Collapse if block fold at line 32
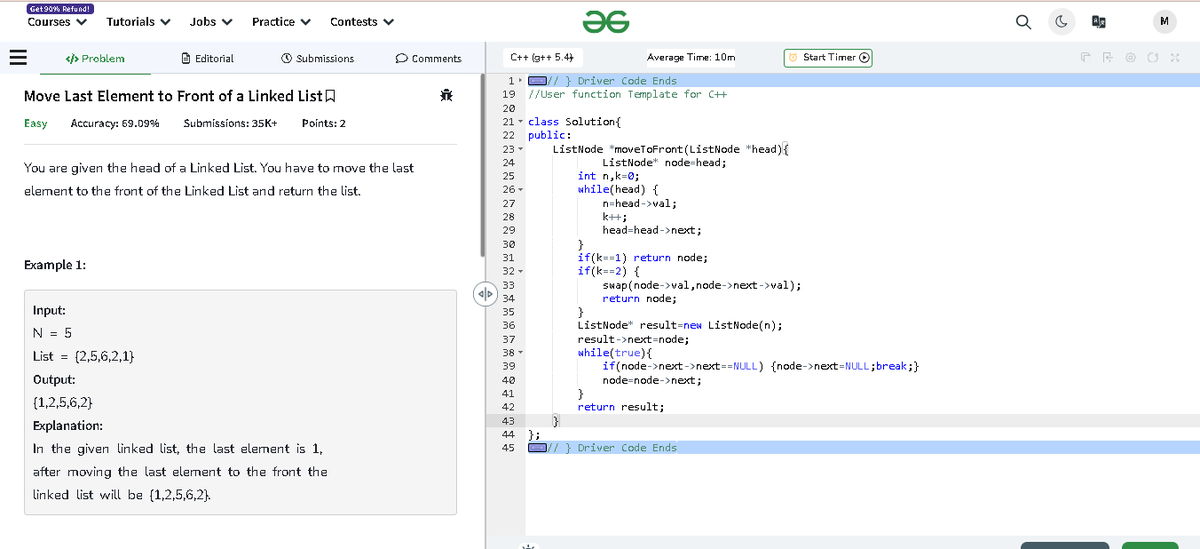1200x549 pixels. (520, 271)
